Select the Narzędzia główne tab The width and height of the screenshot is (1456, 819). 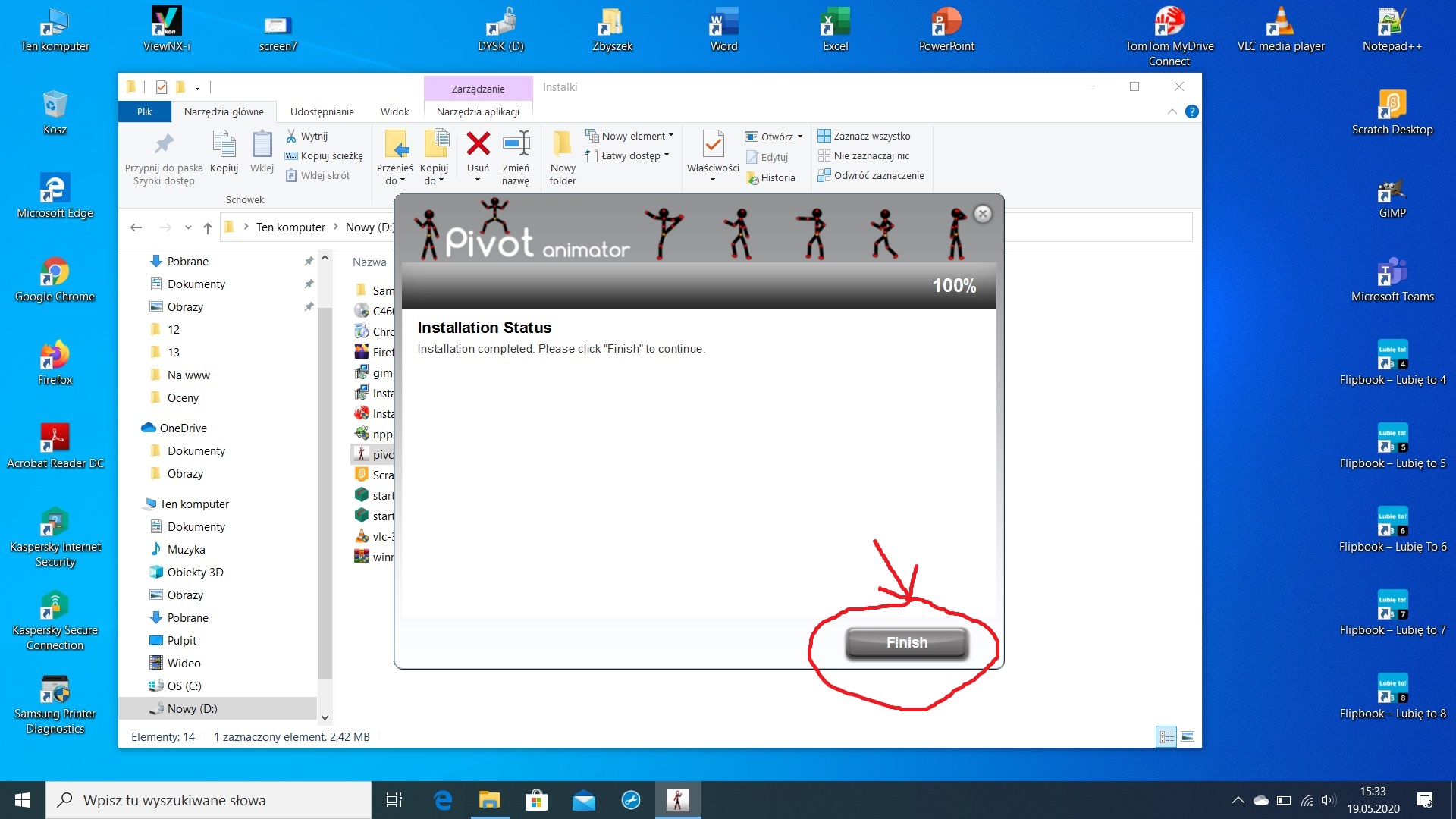(224, 111)
